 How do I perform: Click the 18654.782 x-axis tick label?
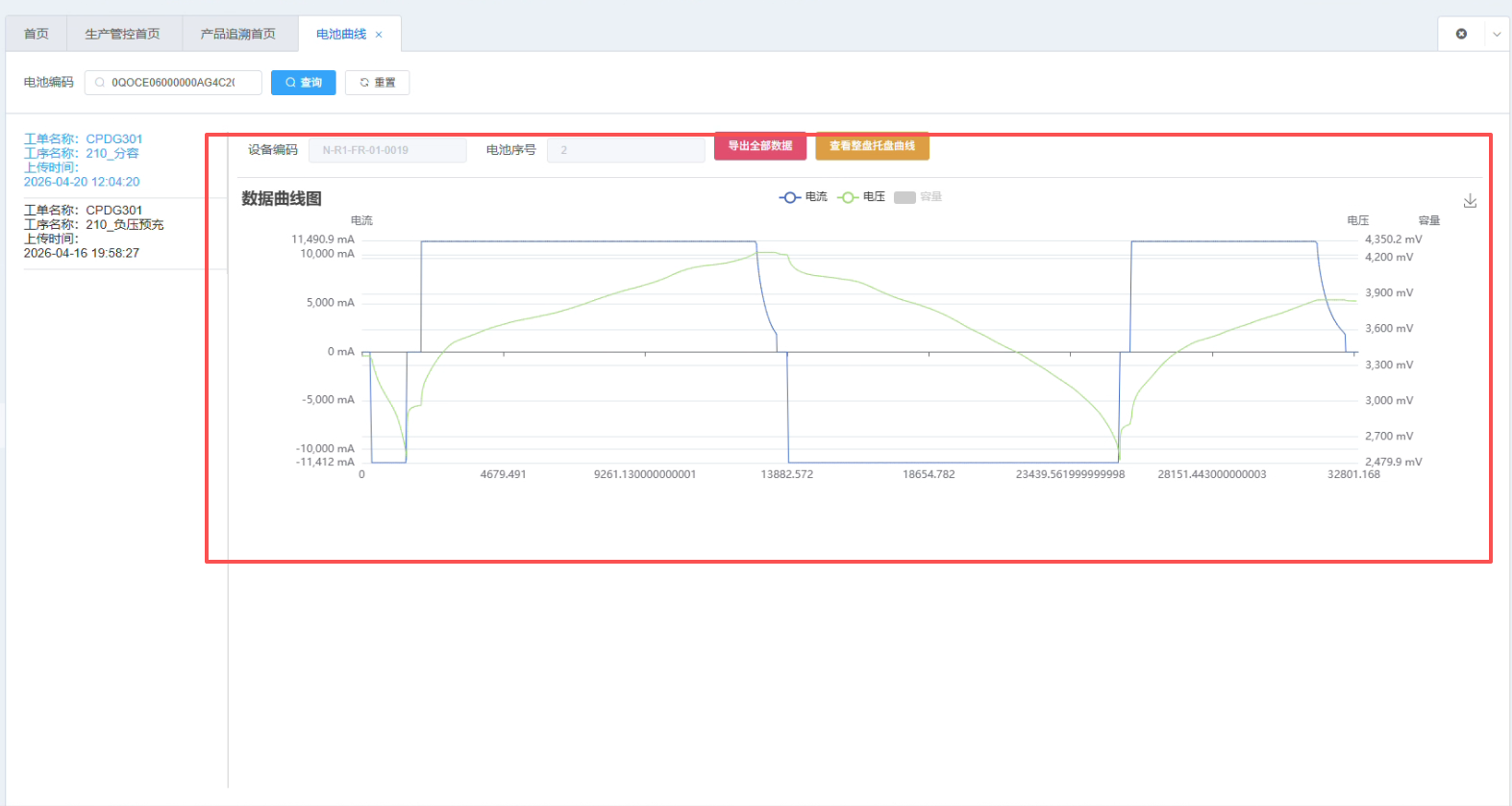[x=929, y=475]
